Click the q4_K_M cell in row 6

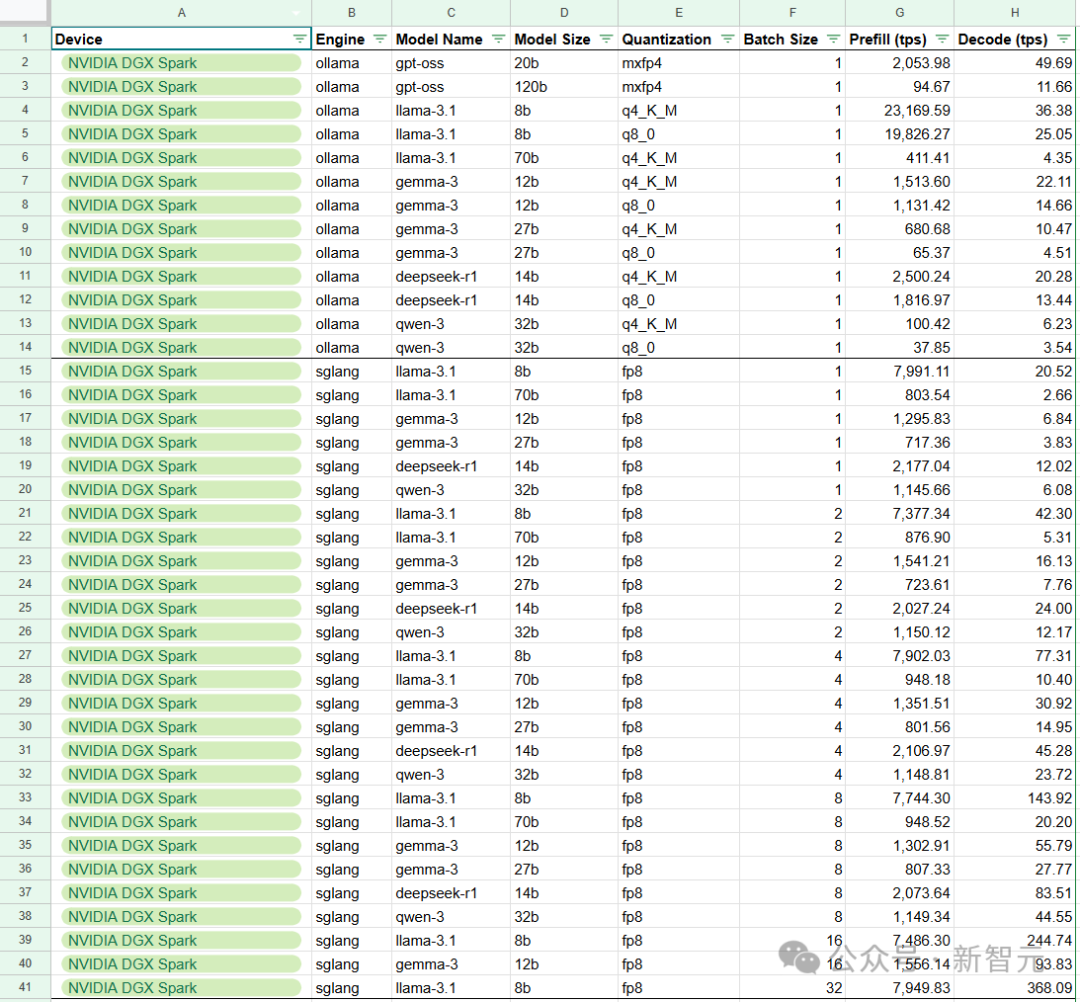(678, 158)
